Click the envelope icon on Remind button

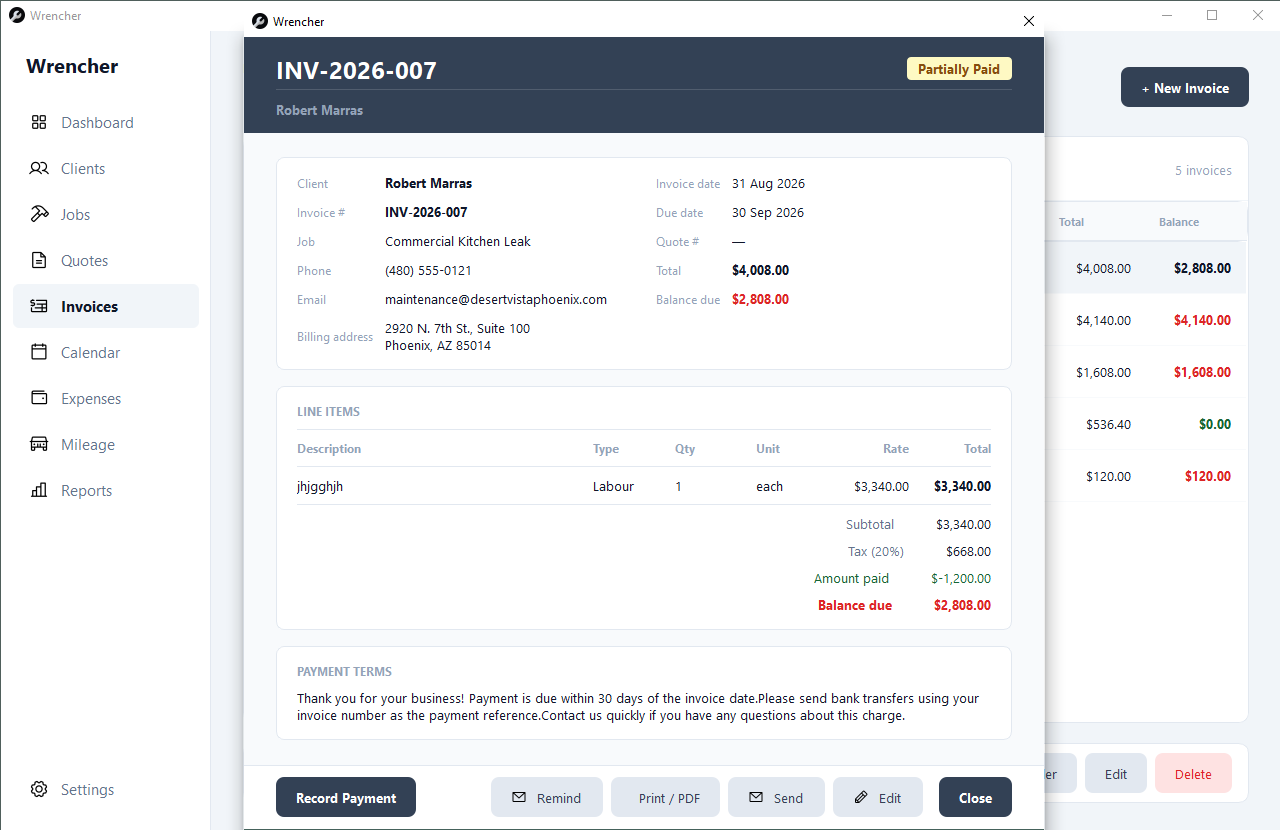519,798
